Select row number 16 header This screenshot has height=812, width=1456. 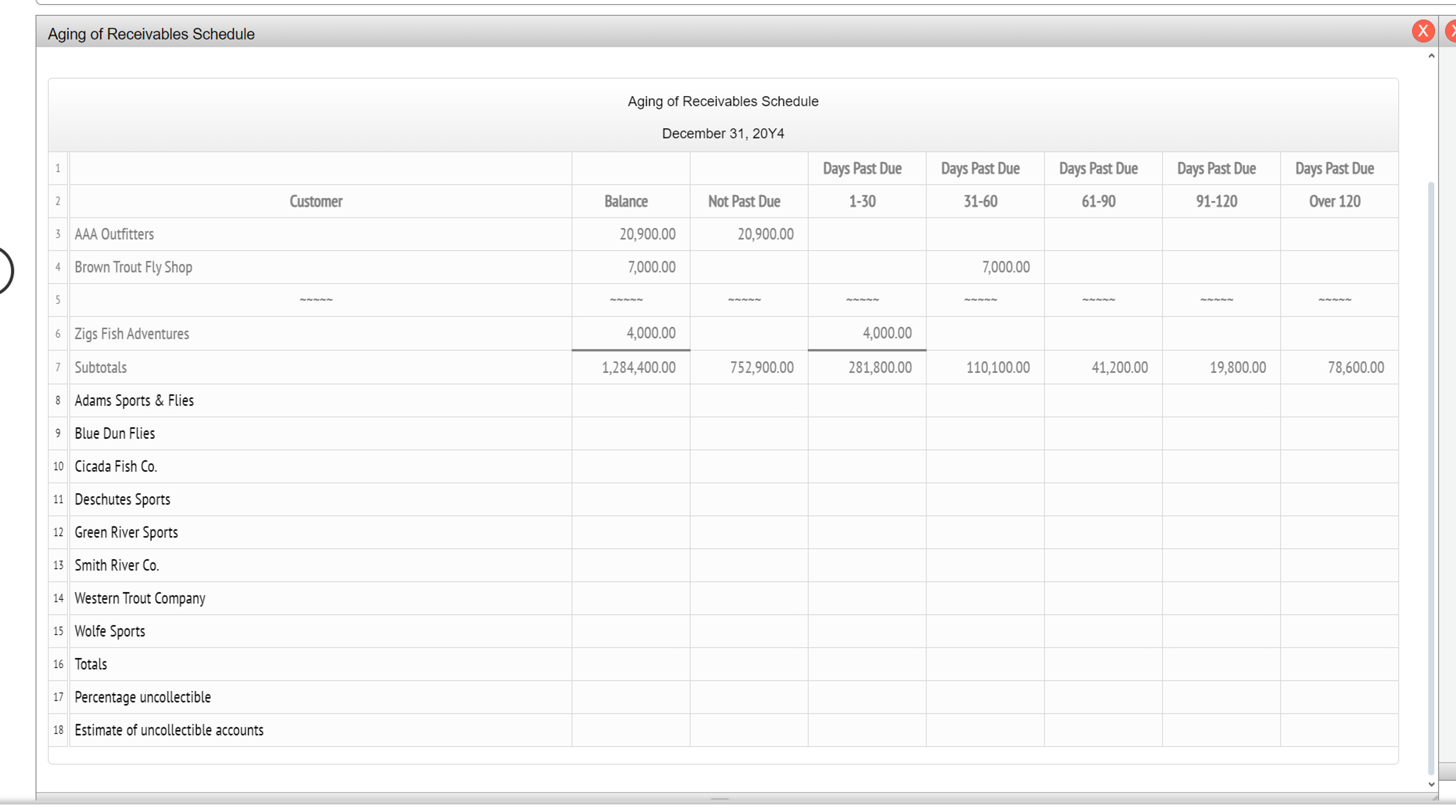coord(58,664)
